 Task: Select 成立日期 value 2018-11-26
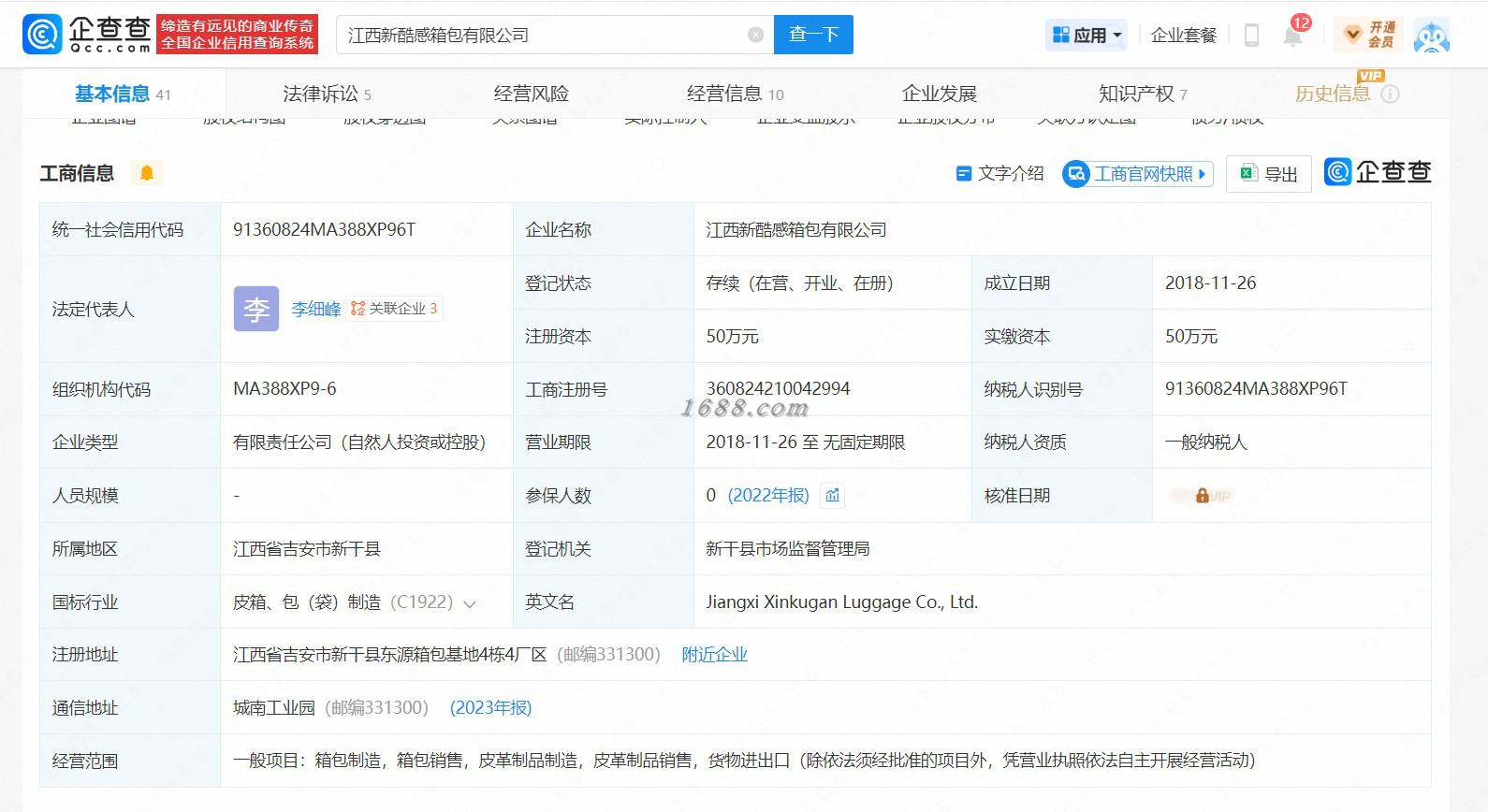pos(1211,283)
